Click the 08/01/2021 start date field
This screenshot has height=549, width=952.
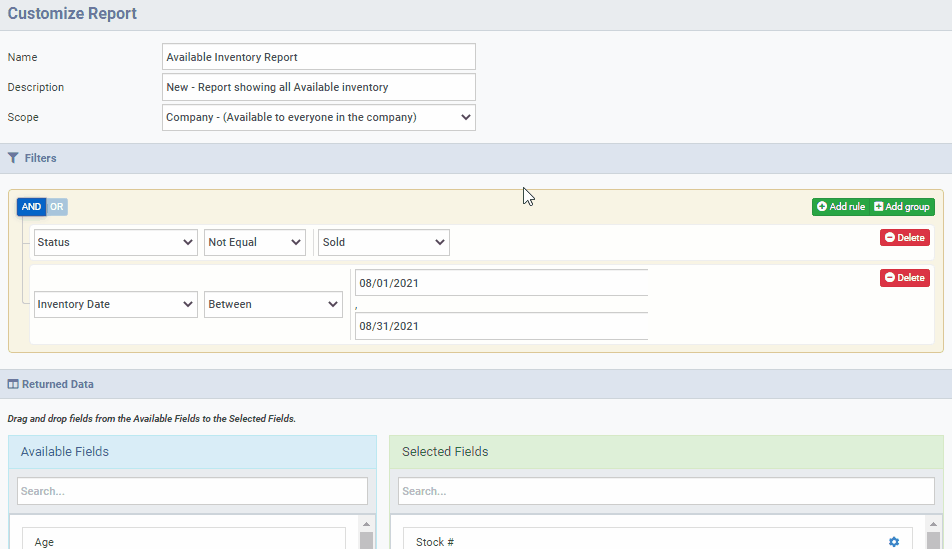coord(501,283)
